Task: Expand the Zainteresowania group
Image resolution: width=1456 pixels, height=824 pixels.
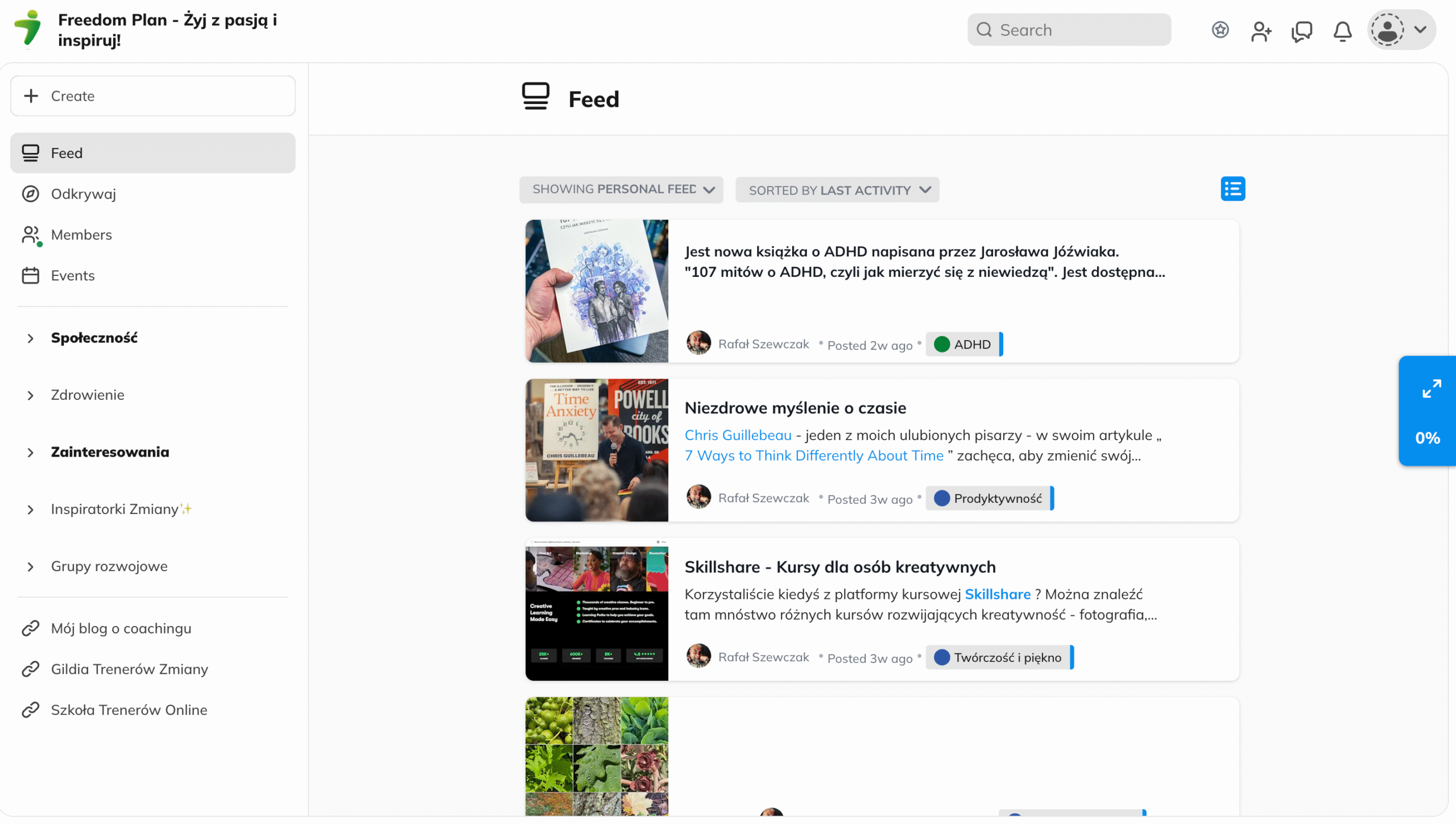Action: pyautogui.click(x=110, y=452)
